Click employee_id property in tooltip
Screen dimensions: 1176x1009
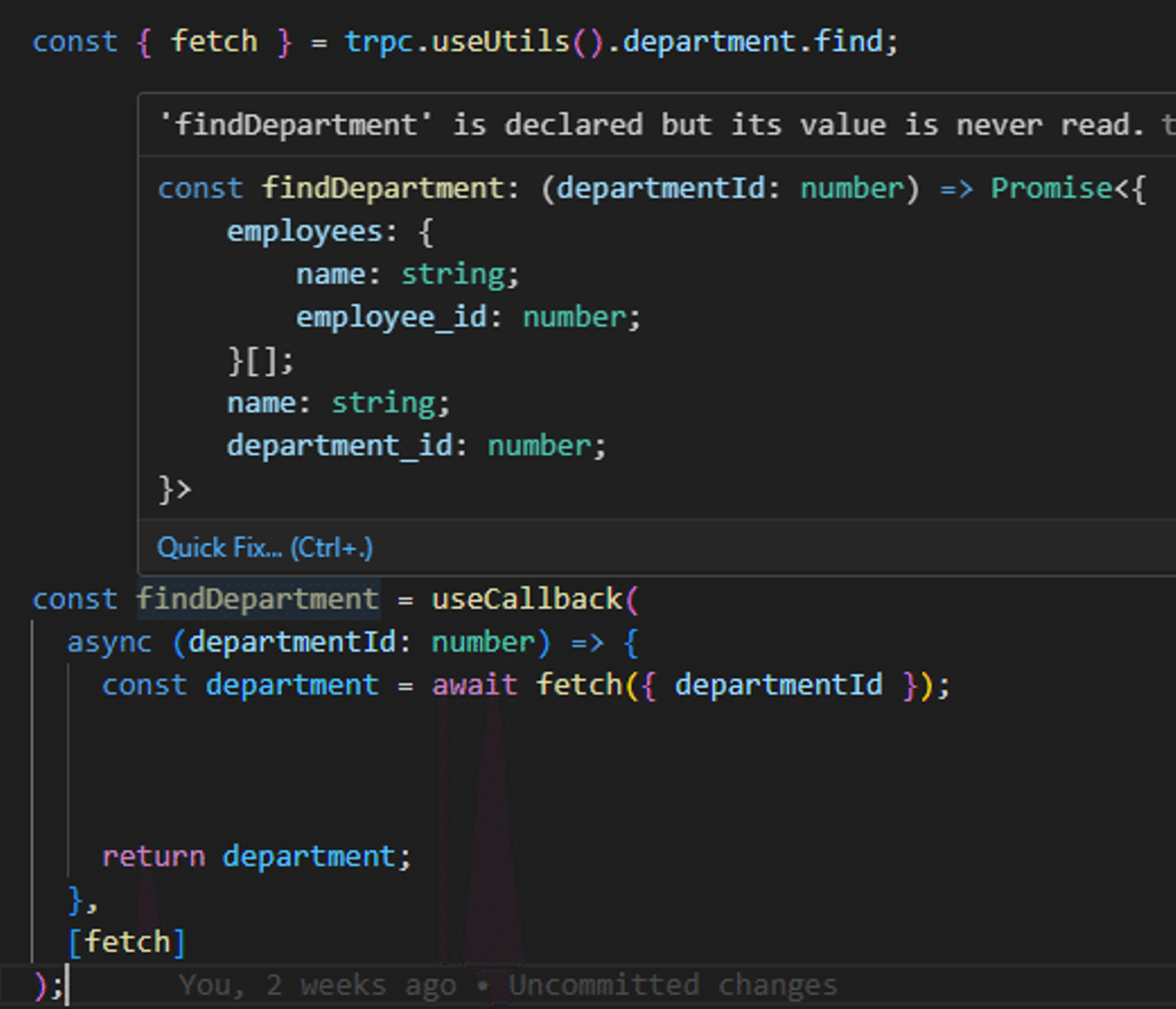(392, 317)
